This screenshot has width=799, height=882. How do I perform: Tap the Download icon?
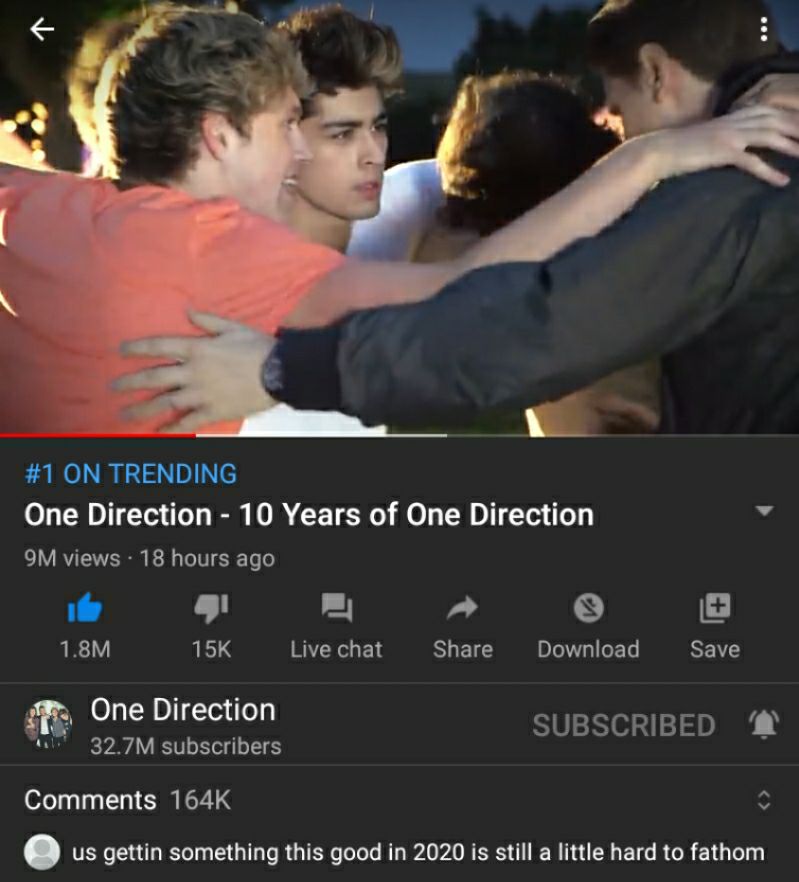click(x=589, y=608)
